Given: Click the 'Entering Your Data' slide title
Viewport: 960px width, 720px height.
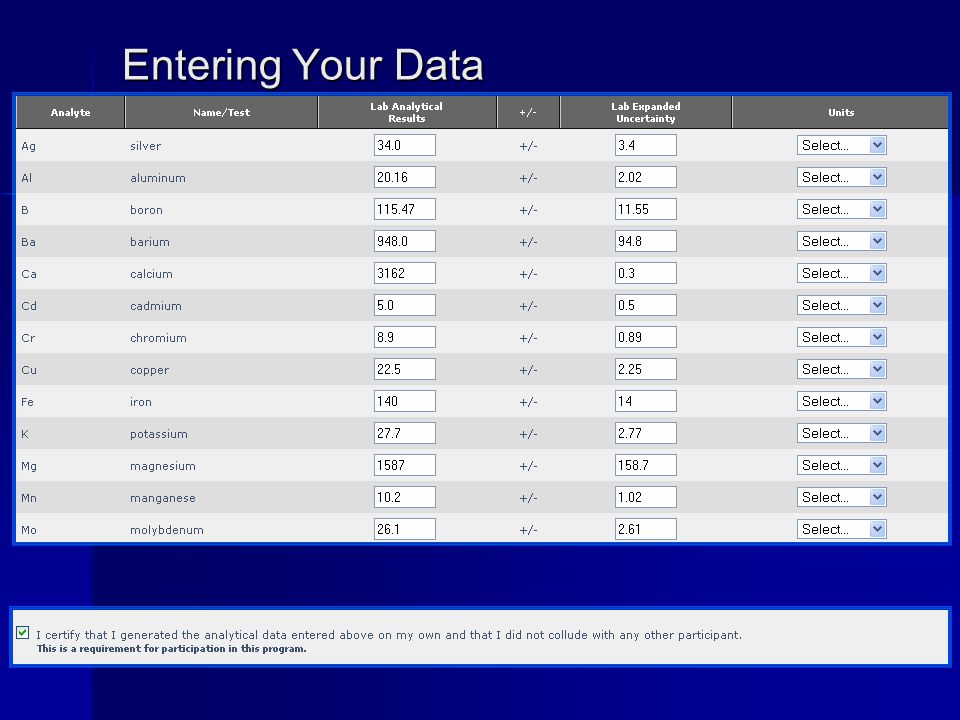Looking at the screenshot, I should click(x=303, y=65).
